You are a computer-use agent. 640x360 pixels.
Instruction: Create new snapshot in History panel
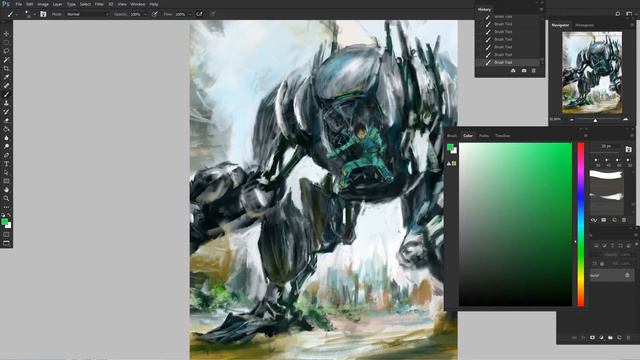point(524,71)
